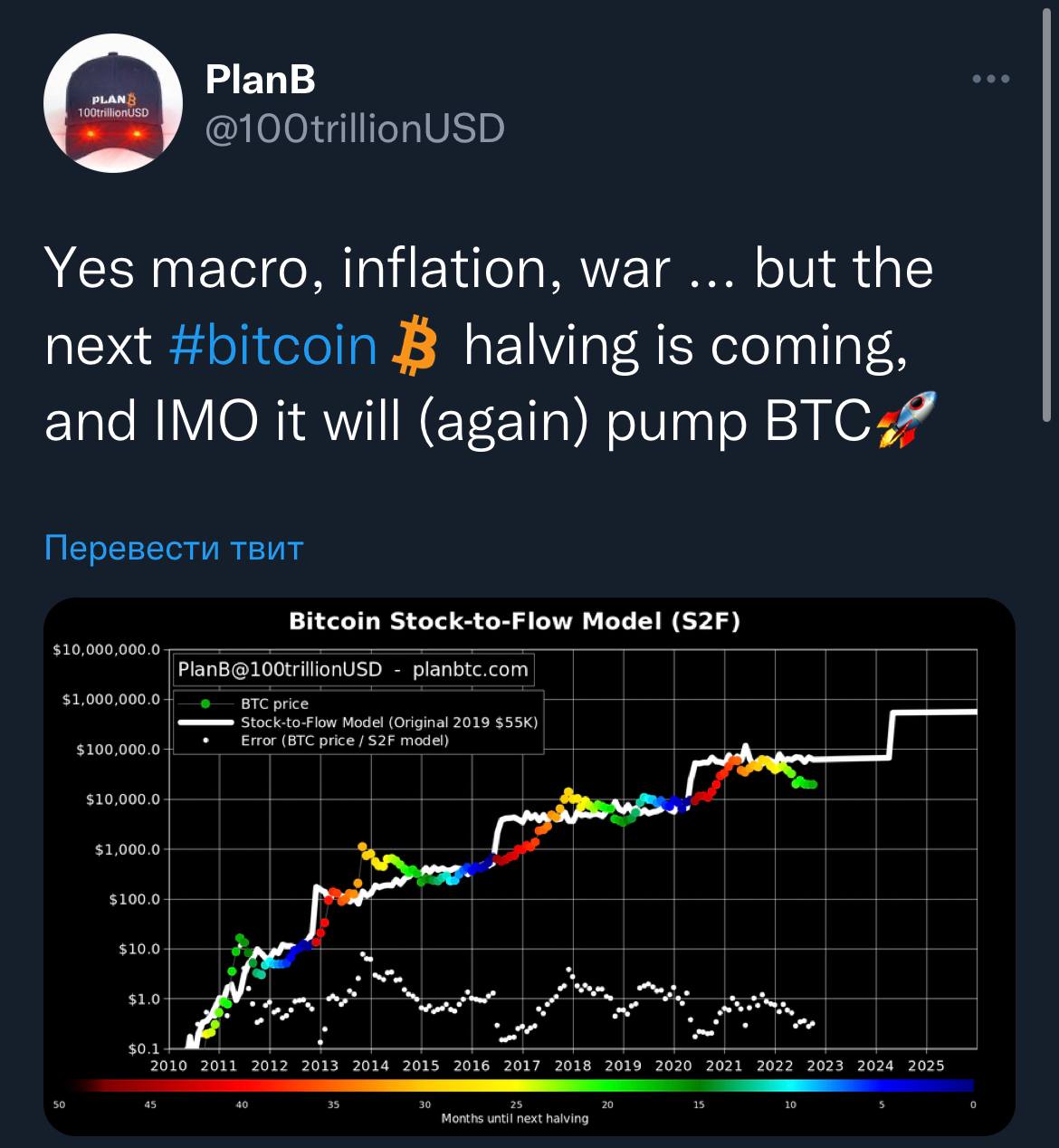The height and width of the screenshot is (1148, 1059).
Task: Click the Months until next halving caption
Action: coord(514,1119)
